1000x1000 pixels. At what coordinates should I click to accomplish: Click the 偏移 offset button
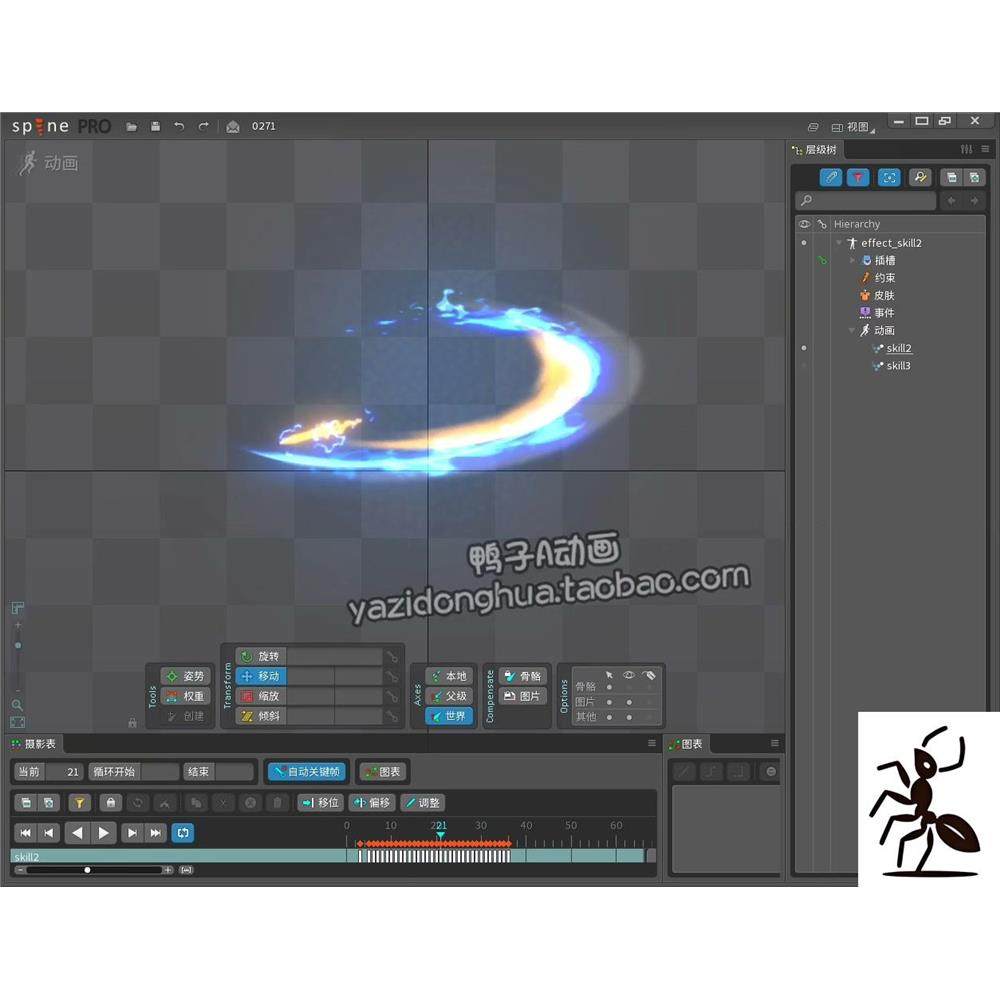tap(372, 803)
